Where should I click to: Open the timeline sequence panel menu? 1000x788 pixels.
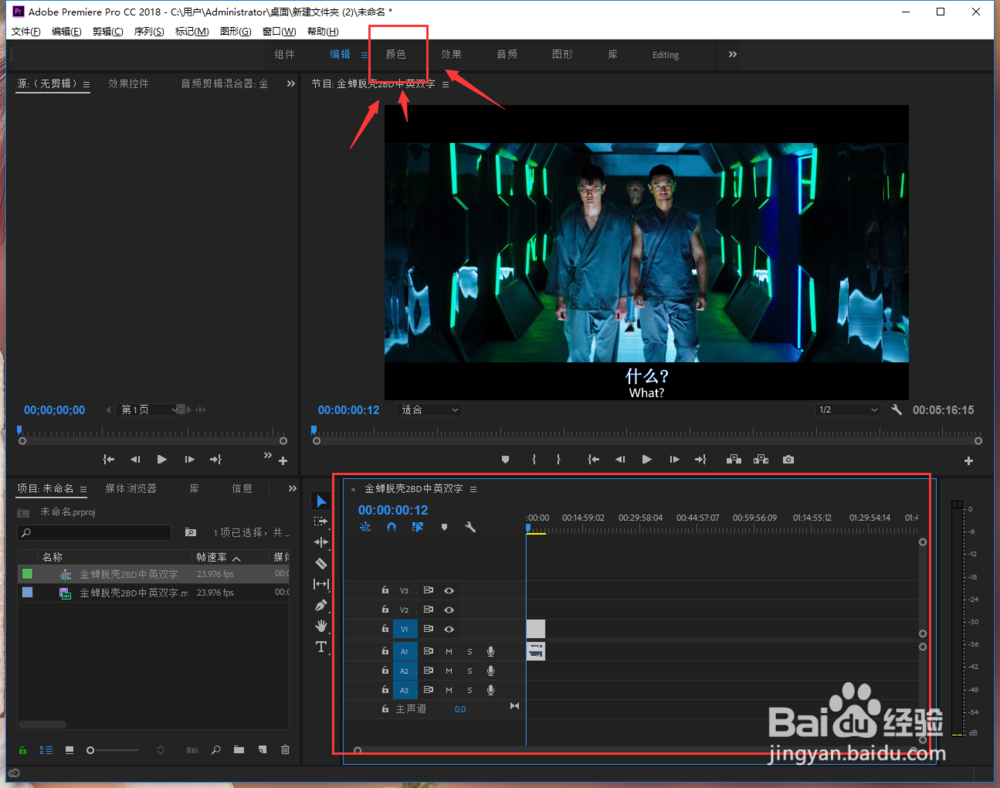(473, 489)
